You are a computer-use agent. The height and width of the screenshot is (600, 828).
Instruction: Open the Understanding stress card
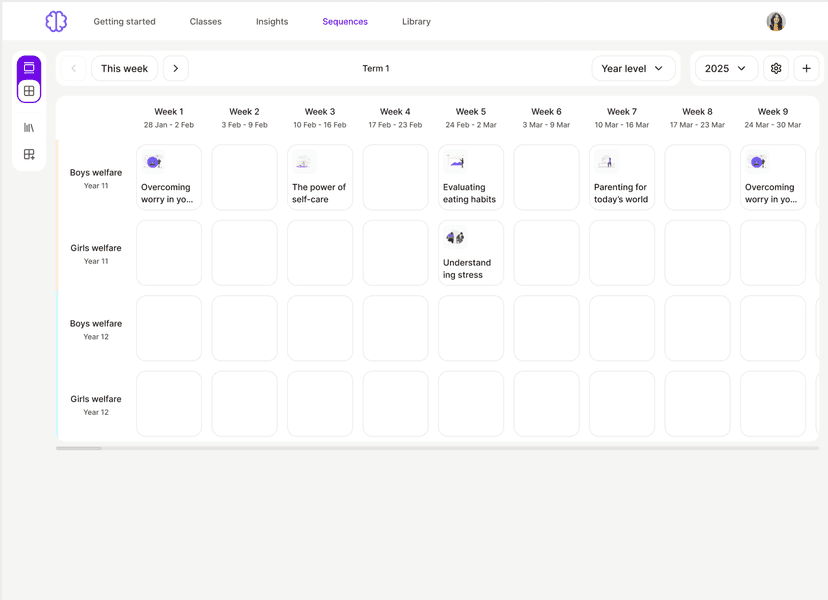tap(470, 252)
